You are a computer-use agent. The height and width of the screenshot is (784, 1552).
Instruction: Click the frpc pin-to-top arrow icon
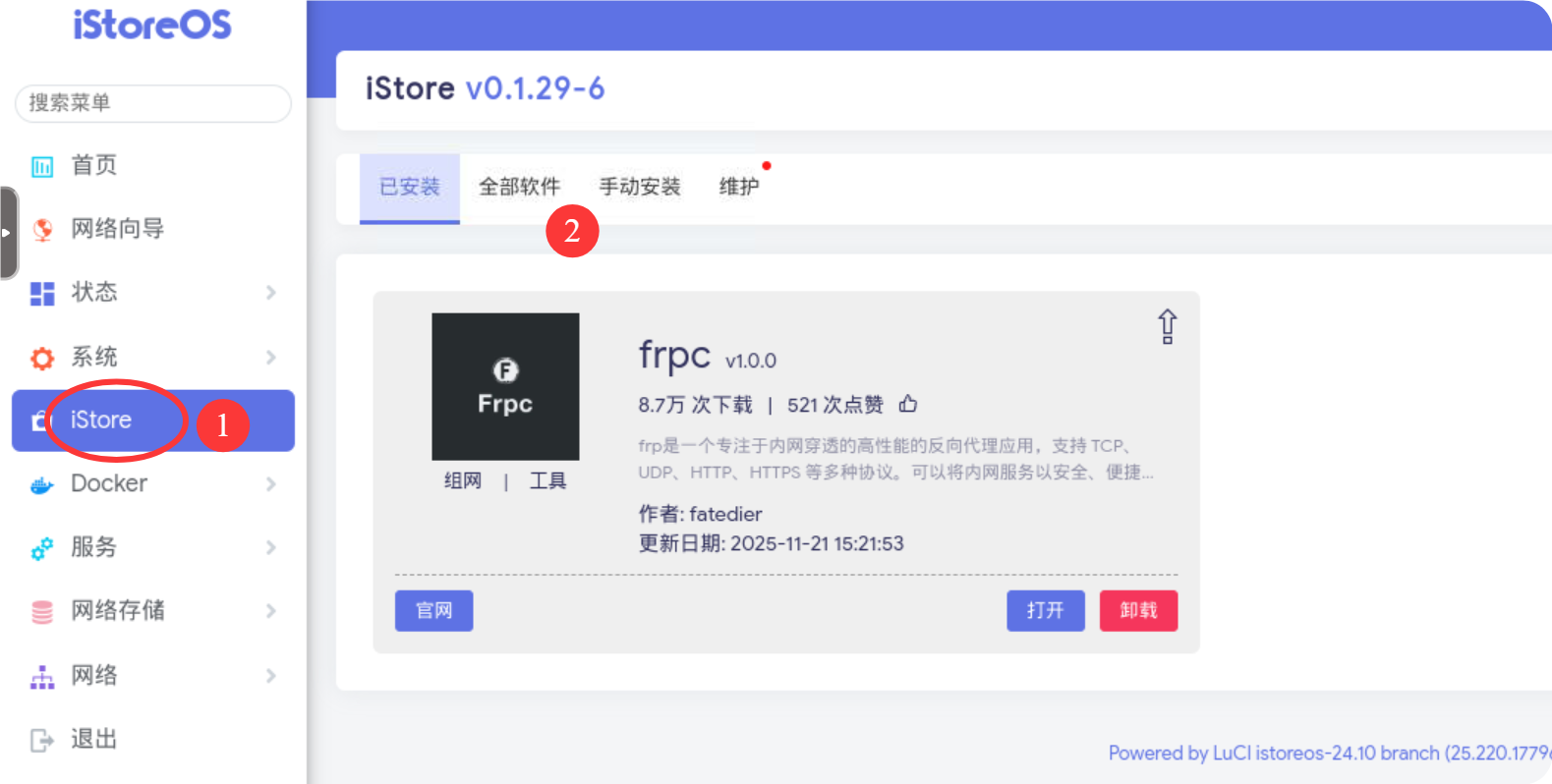tap(1167, 326)
